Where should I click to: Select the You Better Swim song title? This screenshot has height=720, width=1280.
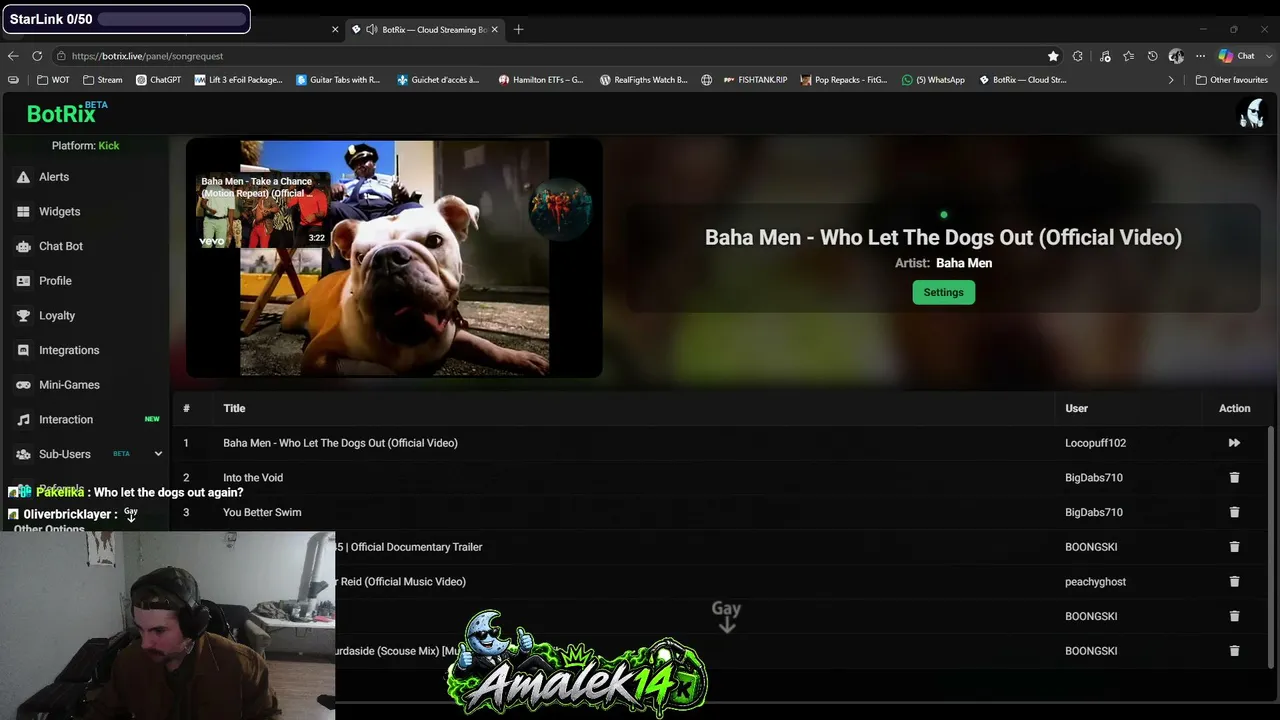pyautogui.click(x=262, y=512)
